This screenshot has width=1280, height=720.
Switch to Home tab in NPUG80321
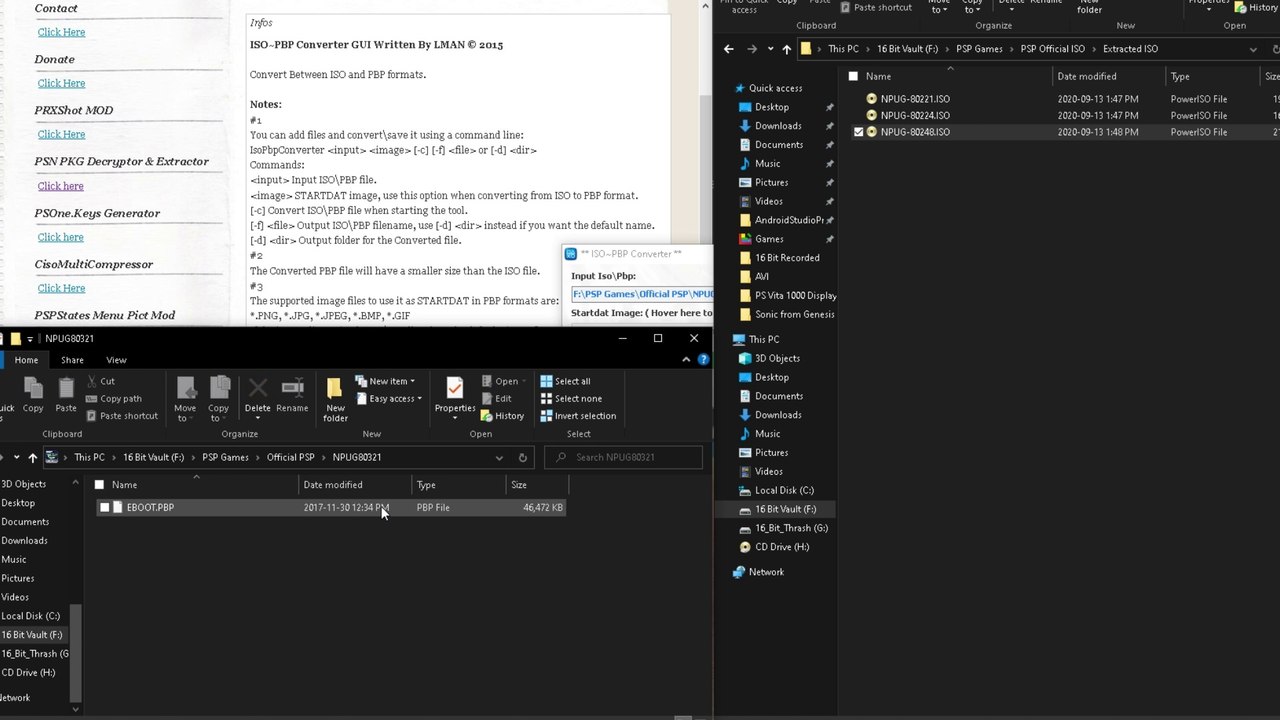tap(26, 360)
